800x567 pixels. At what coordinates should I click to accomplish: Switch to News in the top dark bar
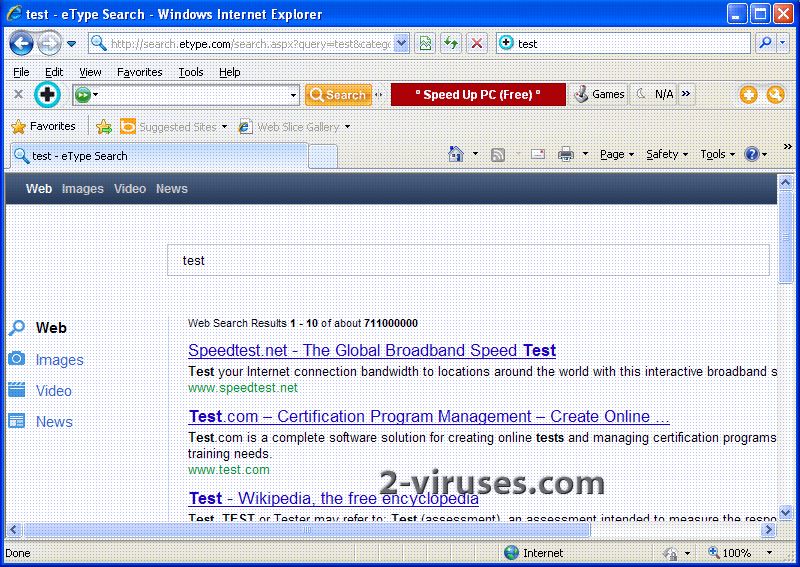pyautogui.click(x=172, y=189)
